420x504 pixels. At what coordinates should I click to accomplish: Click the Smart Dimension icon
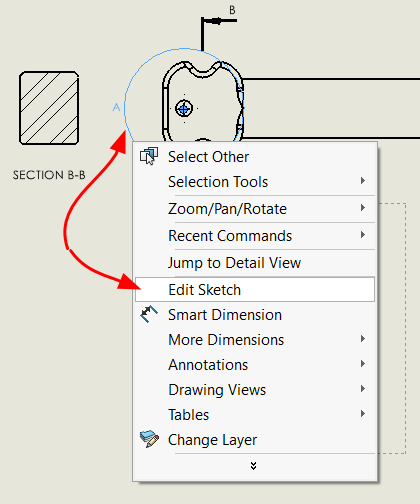point(149,314)
